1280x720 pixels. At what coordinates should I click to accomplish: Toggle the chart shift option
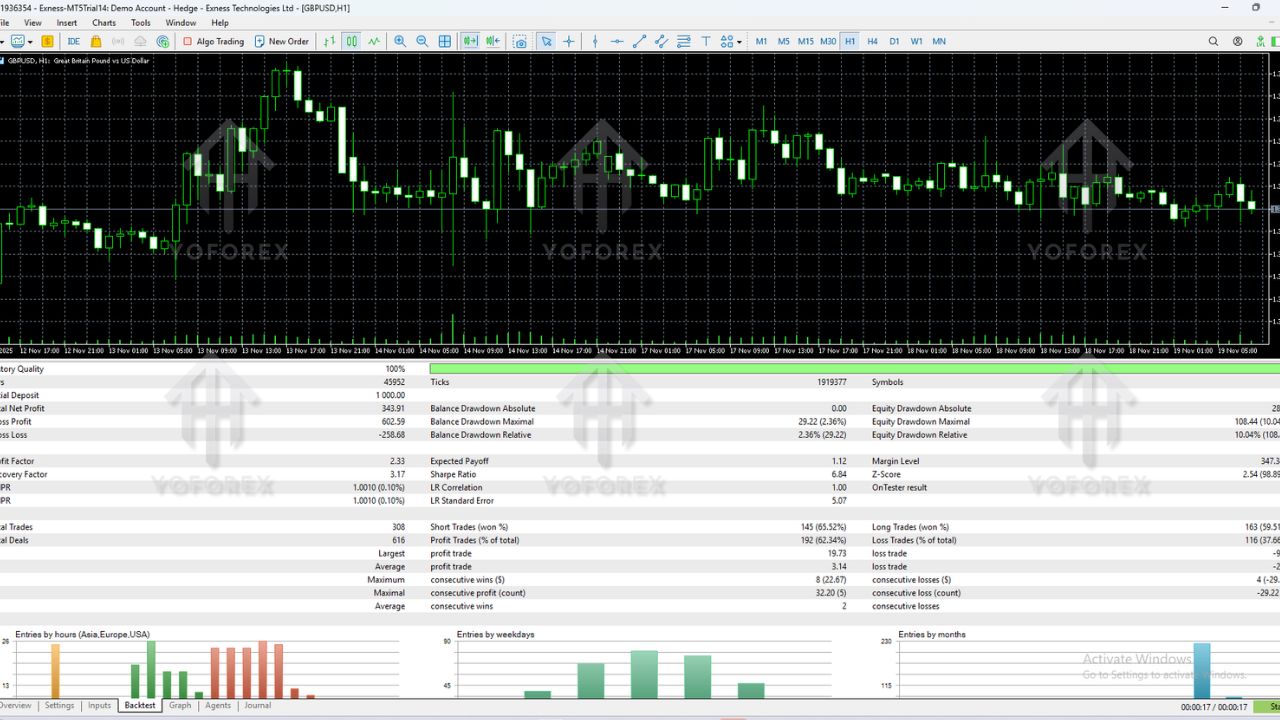(x=492, y=41)
